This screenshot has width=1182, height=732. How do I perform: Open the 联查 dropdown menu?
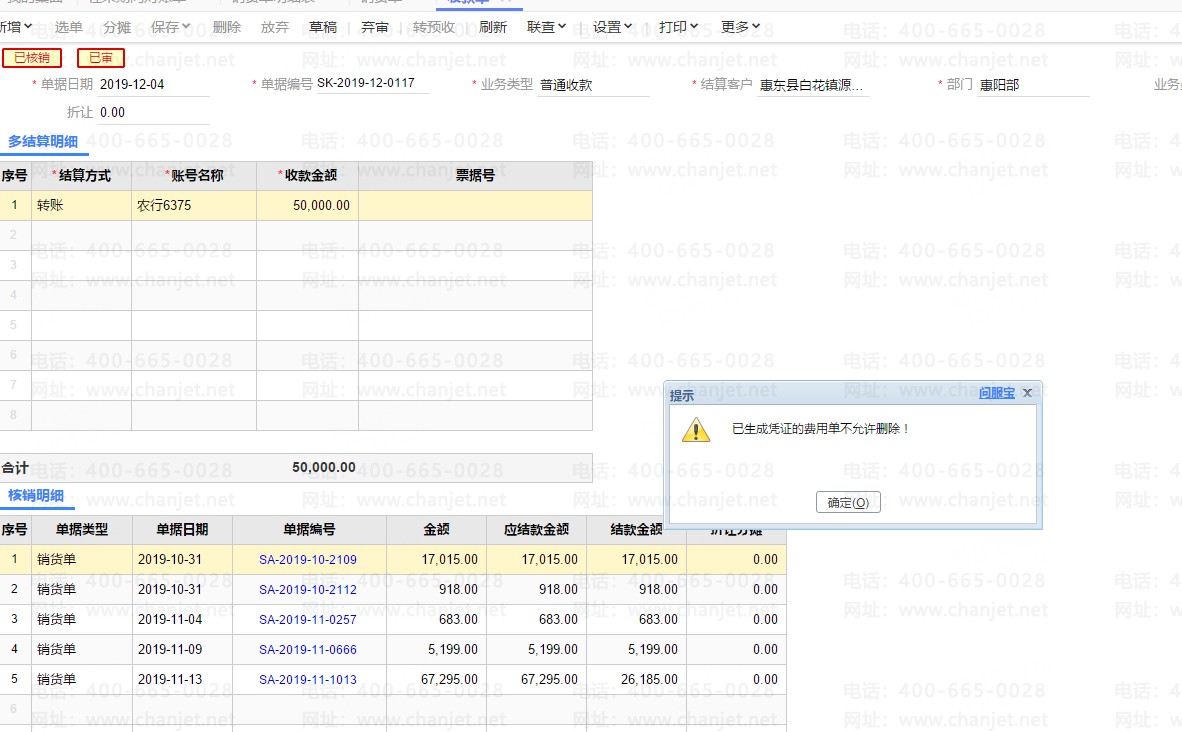pos(546,27)
